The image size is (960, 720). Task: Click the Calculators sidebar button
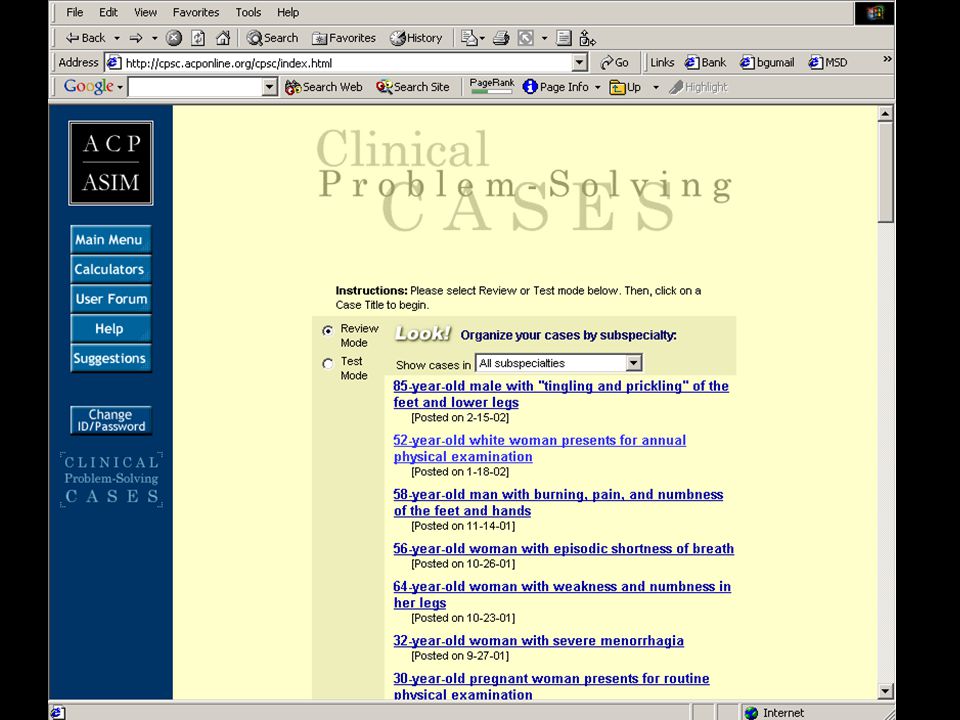click(x=111, y=269)
